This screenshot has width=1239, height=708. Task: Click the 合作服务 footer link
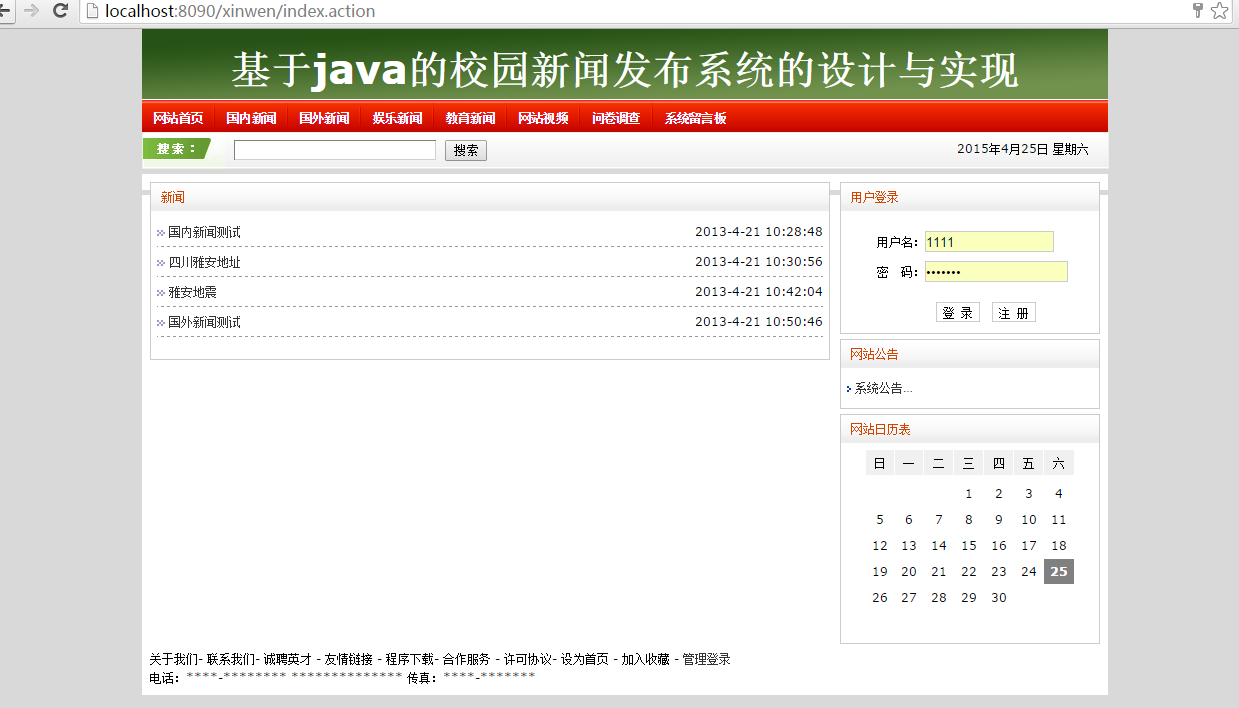click(x=467, y=660)
